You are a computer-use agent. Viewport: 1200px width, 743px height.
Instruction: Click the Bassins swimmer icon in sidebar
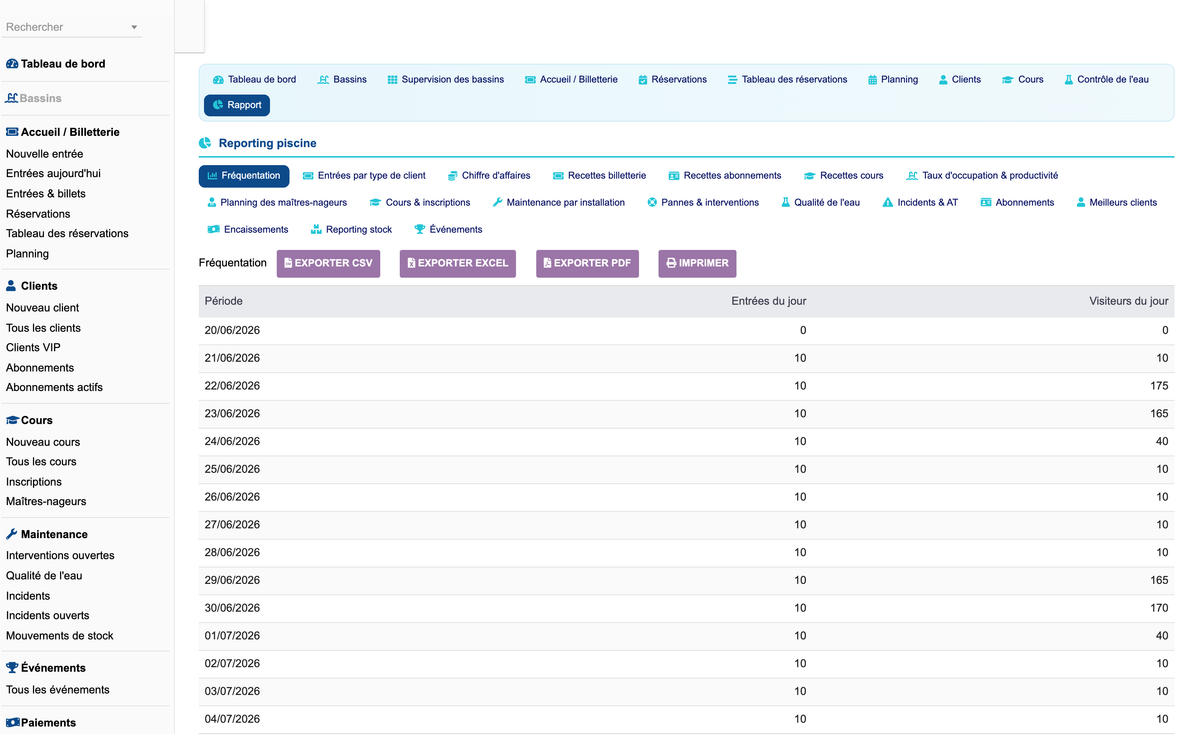(x=12, y=98)
